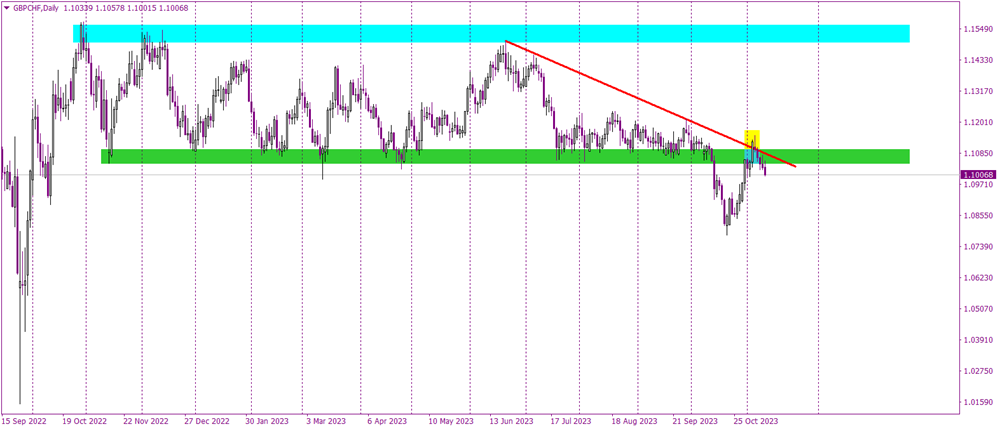Click the GBPCHF,Daily chart title
This screenshot has width=1000, height=429.
click(x=35, y=6)
